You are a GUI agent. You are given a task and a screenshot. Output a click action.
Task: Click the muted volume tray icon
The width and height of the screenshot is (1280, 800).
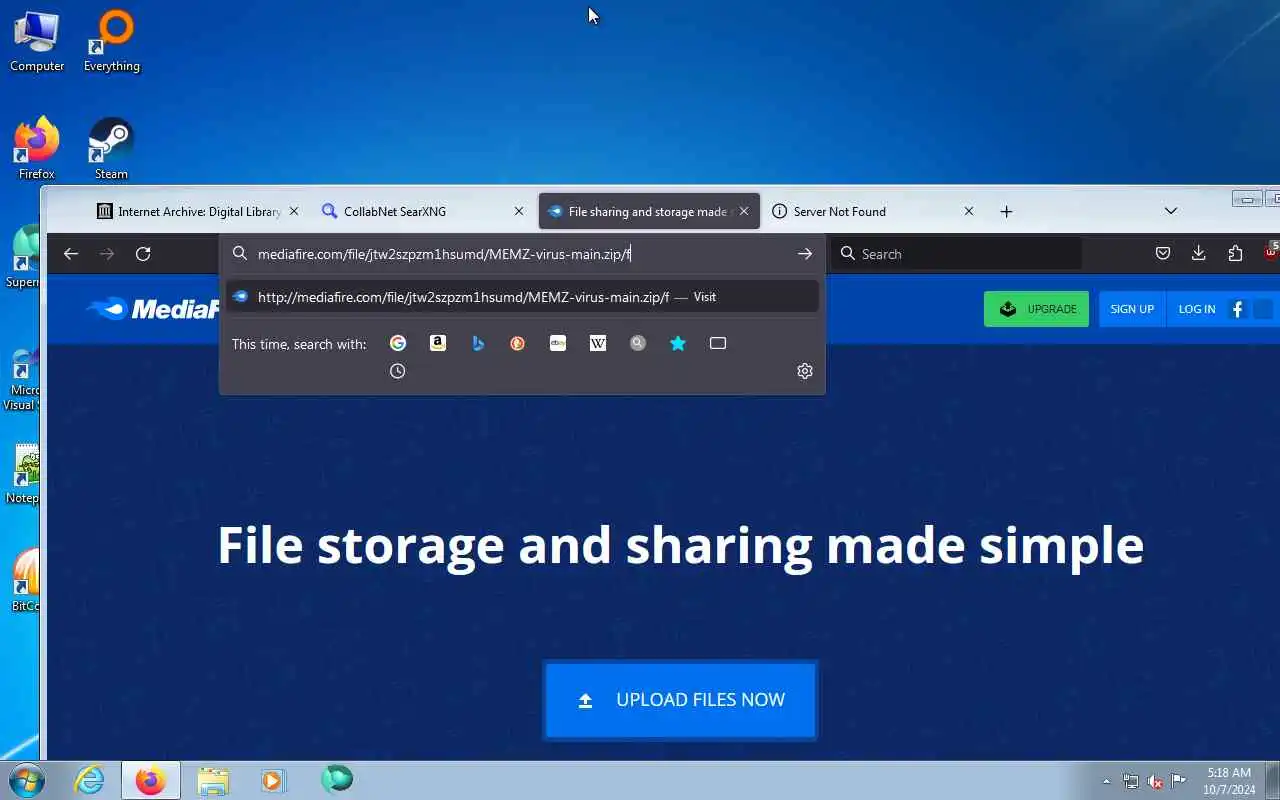(1155, 781)
